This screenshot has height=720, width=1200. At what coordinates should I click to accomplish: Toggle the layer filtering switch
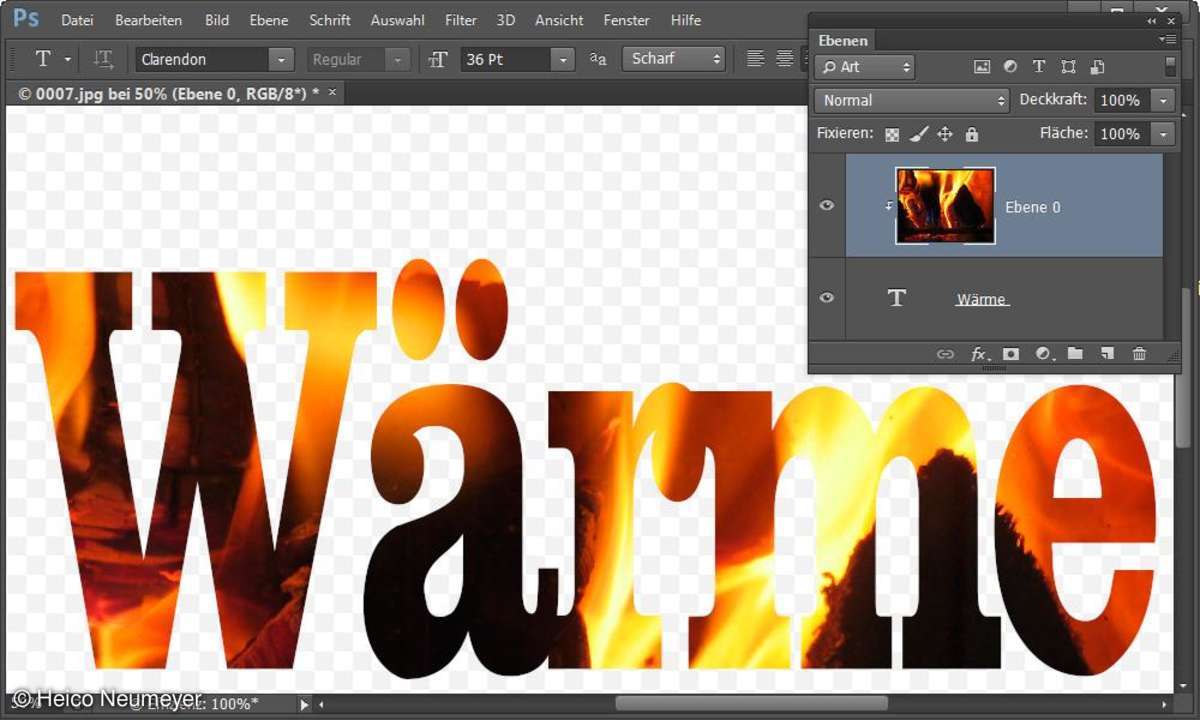pyautogui.click(x=1170, y=67)
